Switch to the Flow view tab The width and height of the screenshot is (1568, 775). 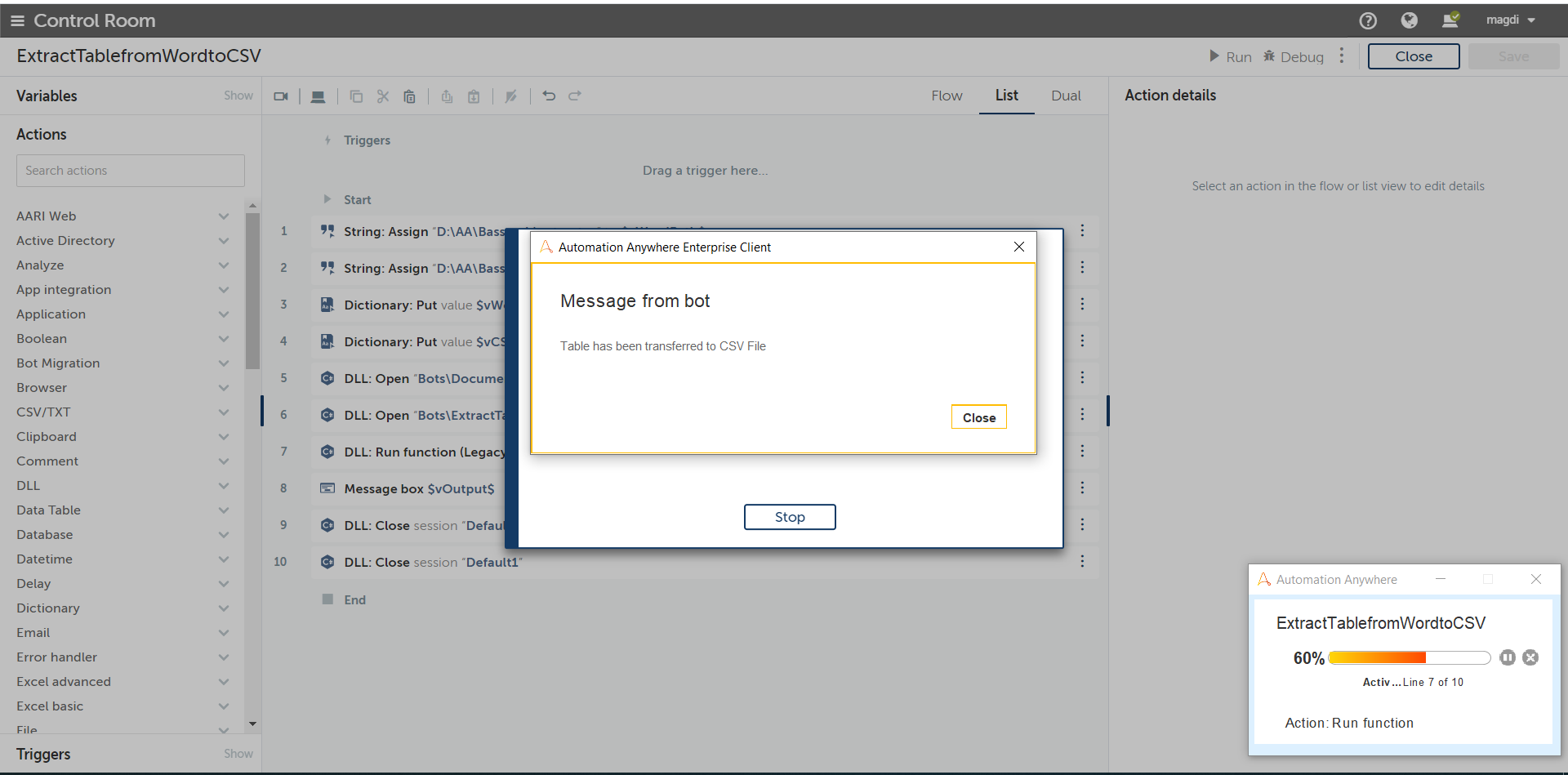(947, 96)
